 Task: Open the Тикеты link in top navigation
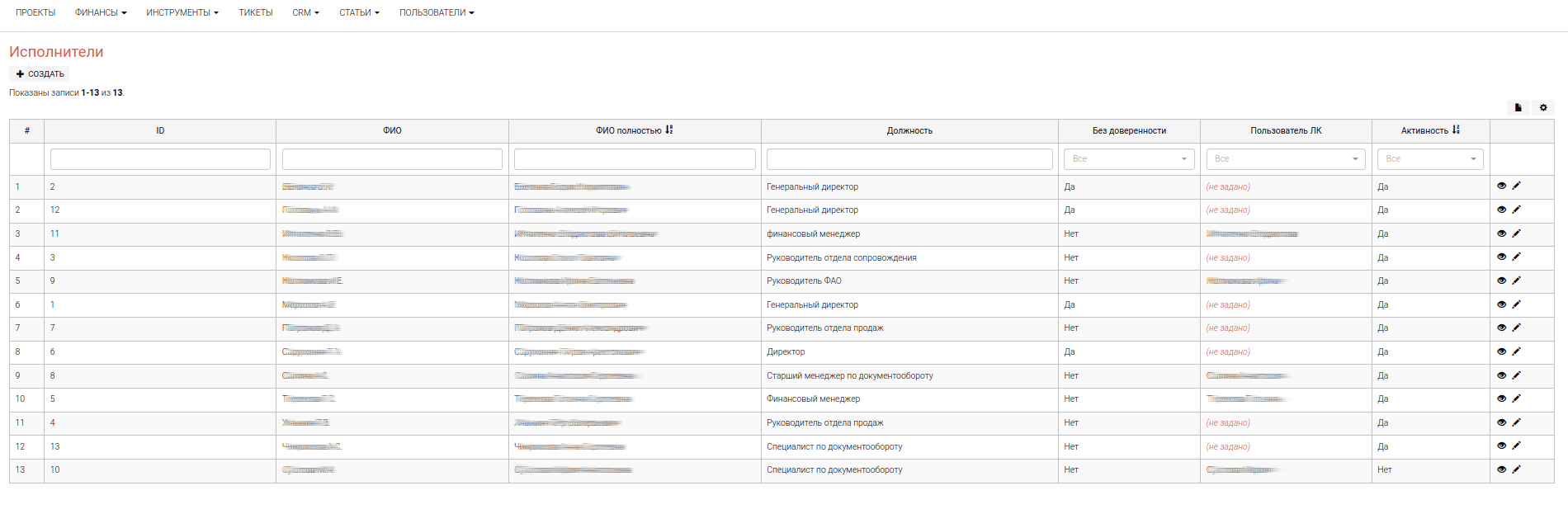[256, 13]
